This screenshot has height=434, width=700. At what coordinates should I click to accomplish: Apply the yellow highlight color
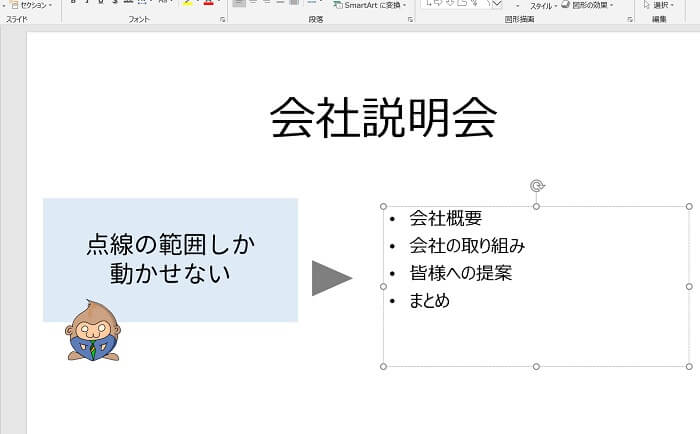(x=187, y=3)
